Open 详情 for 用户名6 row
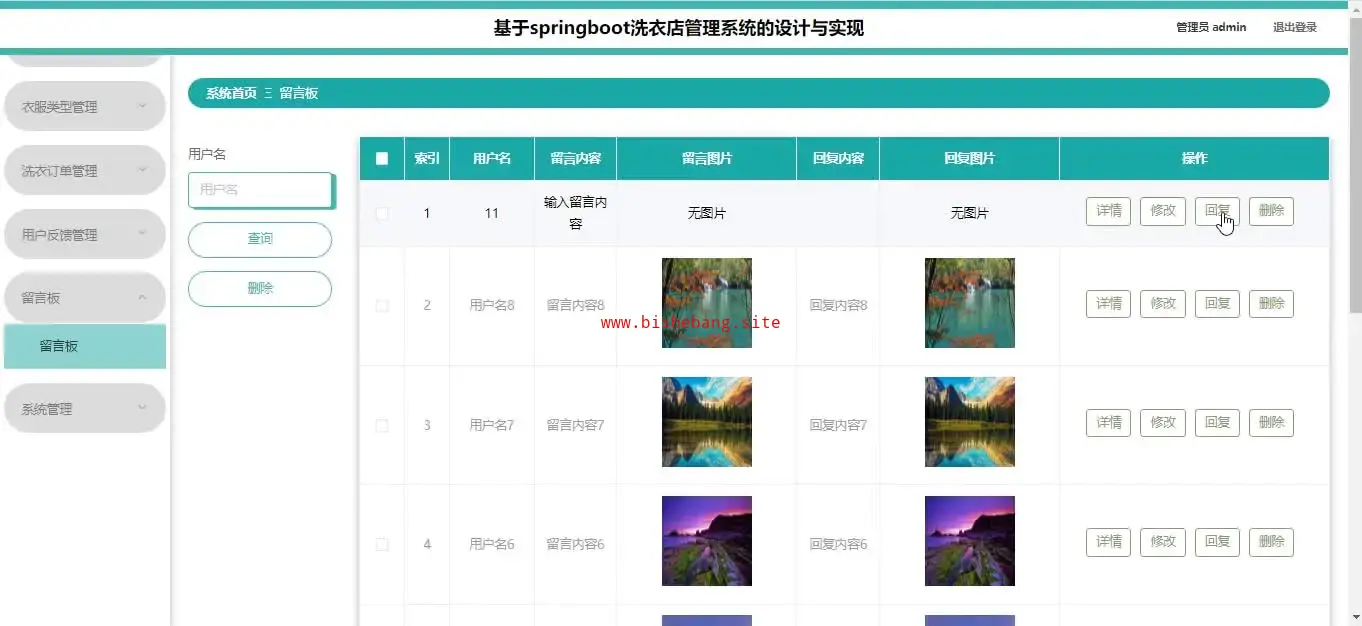This screenshot has width=1362, height=626. tap(1108, 542)
